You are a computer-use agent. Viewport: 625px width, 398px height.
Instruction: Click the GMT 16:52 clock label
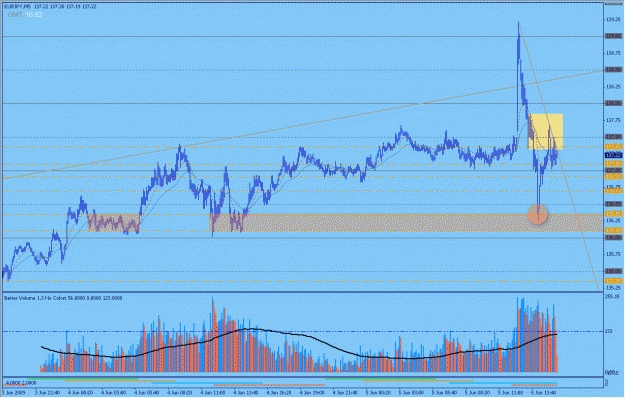25,15
